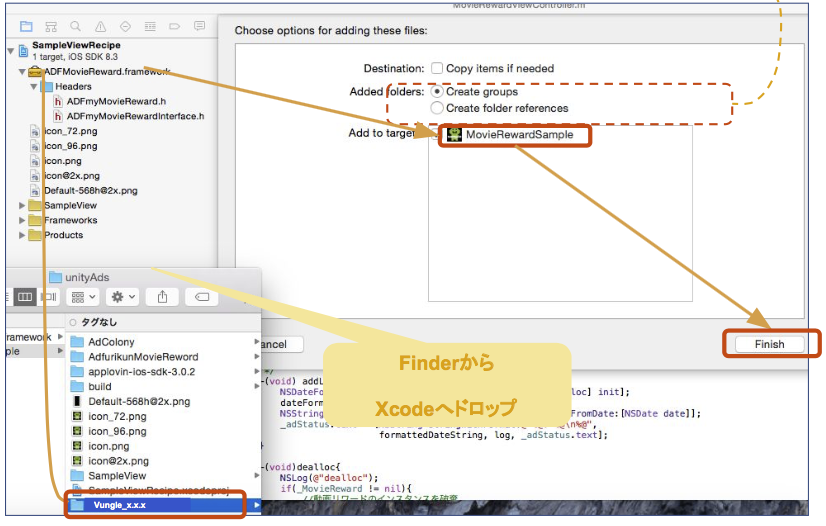The width and height of the screenshot is (826, 526).
Task: Switch Finder to cover flow view icon
Action: tap(49, 297)
